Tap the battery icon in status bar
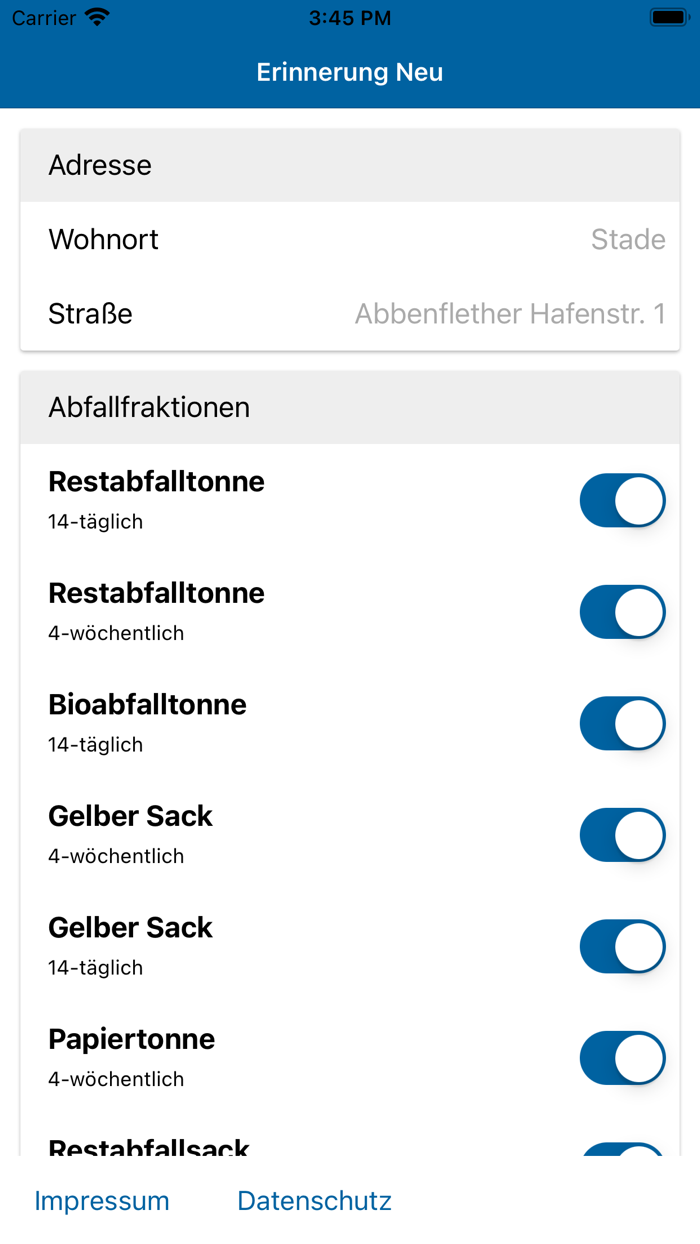Image resolution: width=700 pixels, height=1244 pixels. click(667, 17)
